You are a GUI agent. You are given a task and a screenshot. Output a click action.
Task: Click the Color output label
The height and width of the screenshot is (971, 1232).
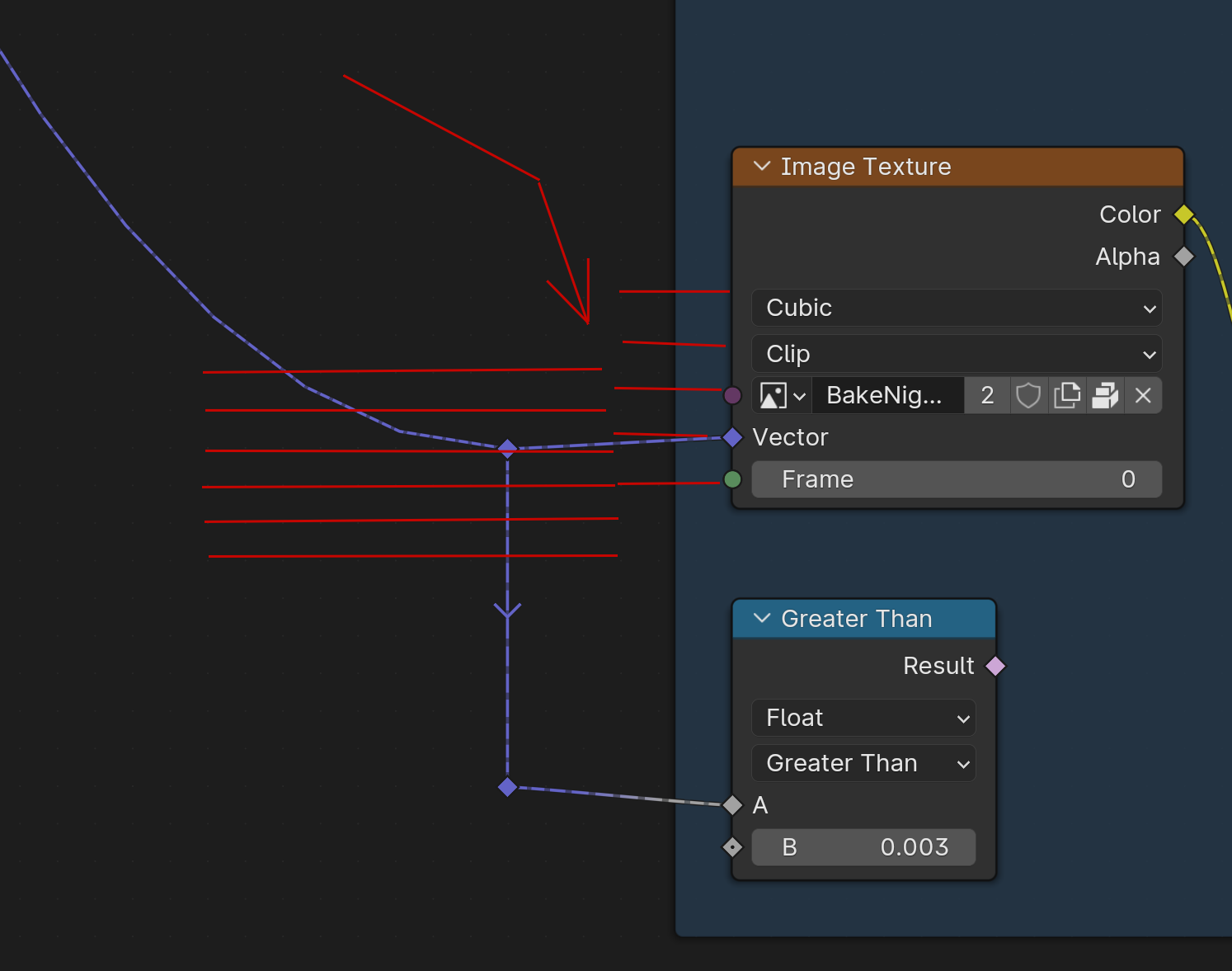click(1130, 214)
